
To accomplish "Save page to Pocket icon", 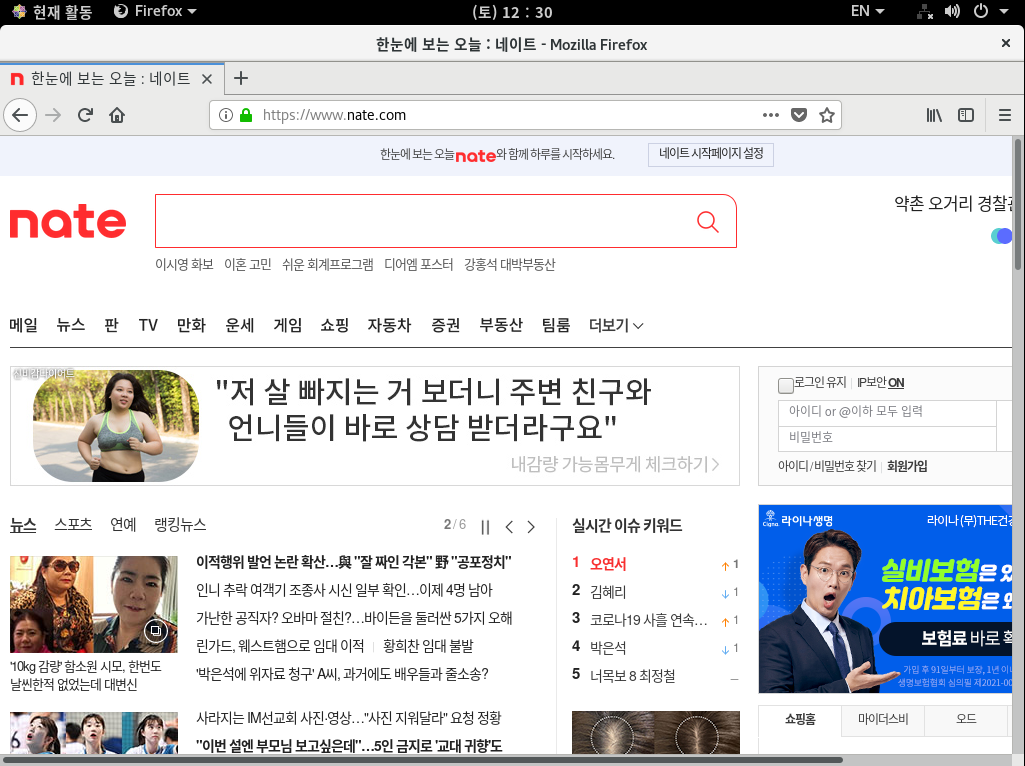I will coord(799,115).
